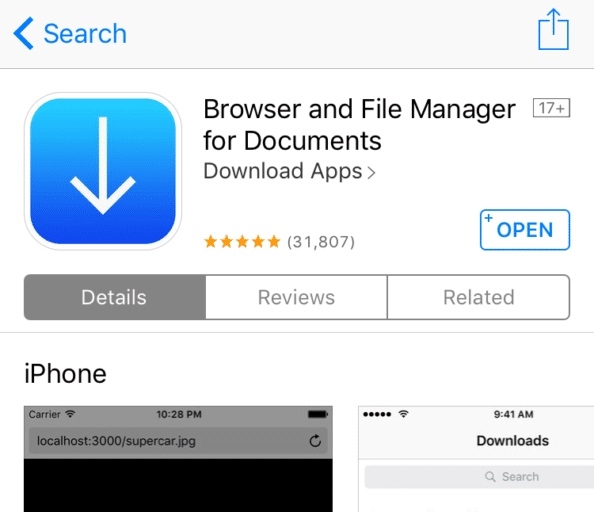Tap the blue download arrow app icon

click(x=103, y=171)
